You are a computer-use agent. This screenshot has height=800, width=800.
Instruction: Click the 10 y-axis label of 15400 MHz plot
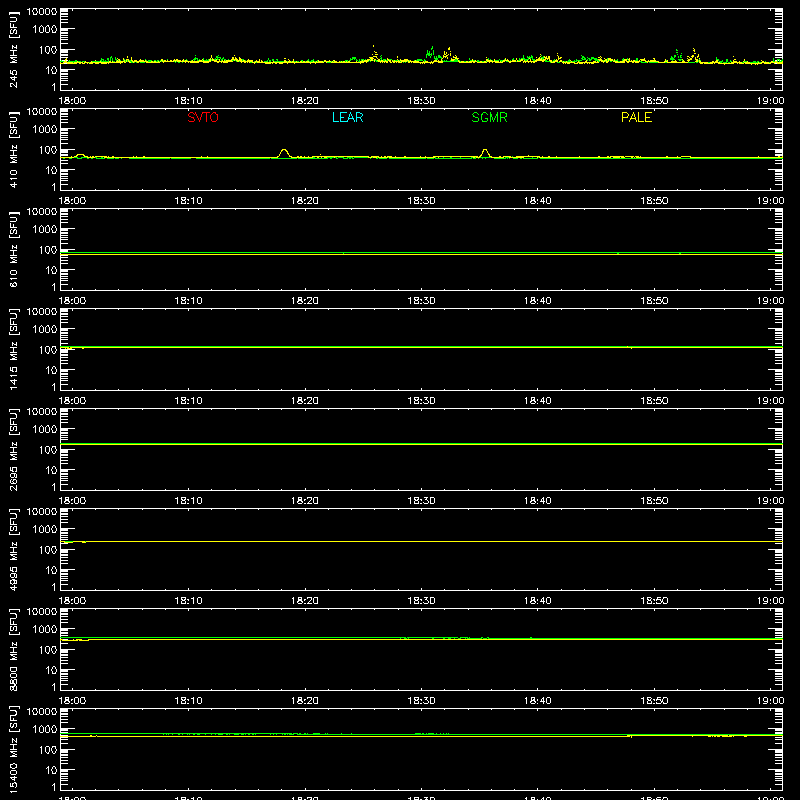(x=51, y=770)
